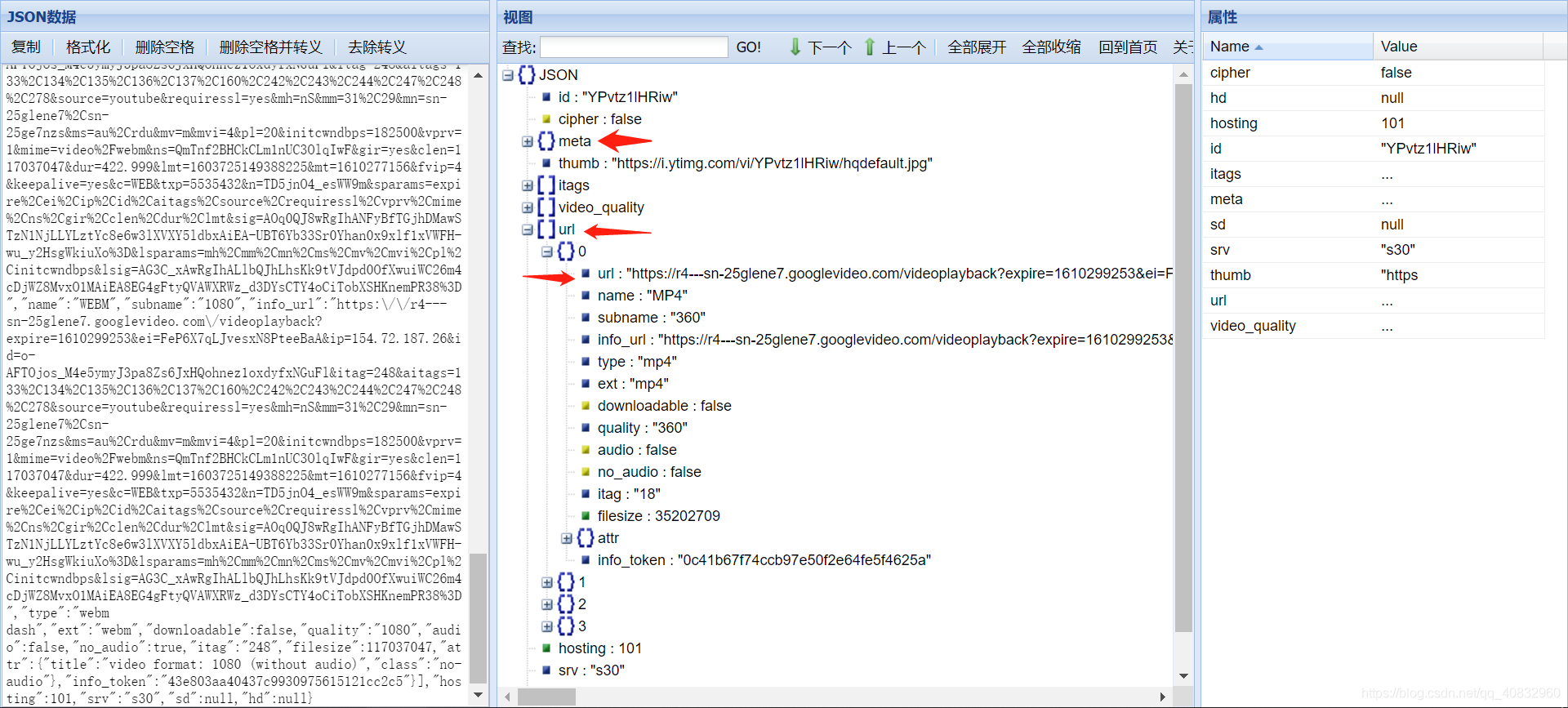Expand the meta object node

528,141
